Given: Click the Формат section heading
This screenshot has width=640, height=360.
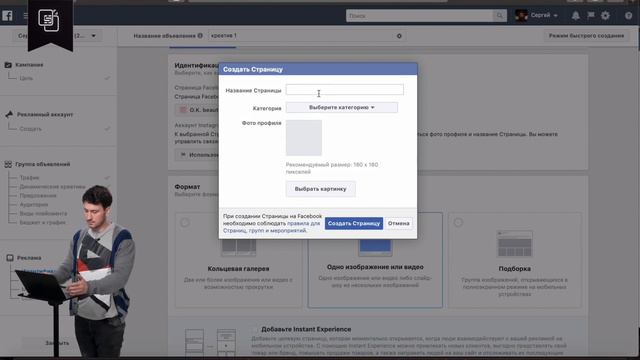Looking at the screenshot, I should coord(187,187).
